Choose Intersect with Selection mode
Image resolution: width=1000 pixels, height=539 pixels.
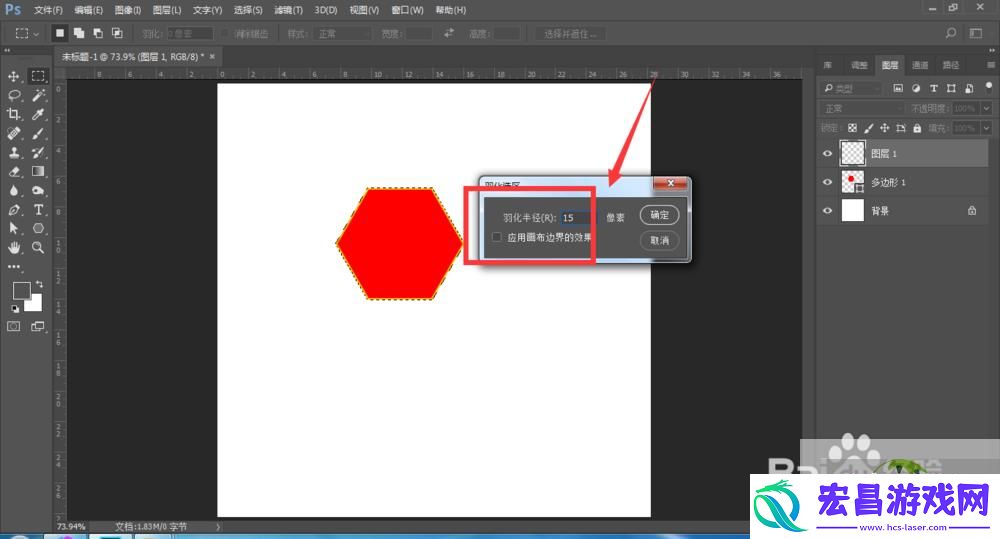pos(117,33)
